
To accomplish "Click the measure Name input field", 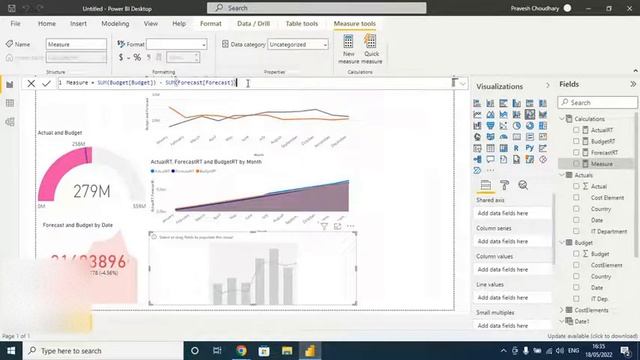I will pyautogui.click(x=76, y=44).
